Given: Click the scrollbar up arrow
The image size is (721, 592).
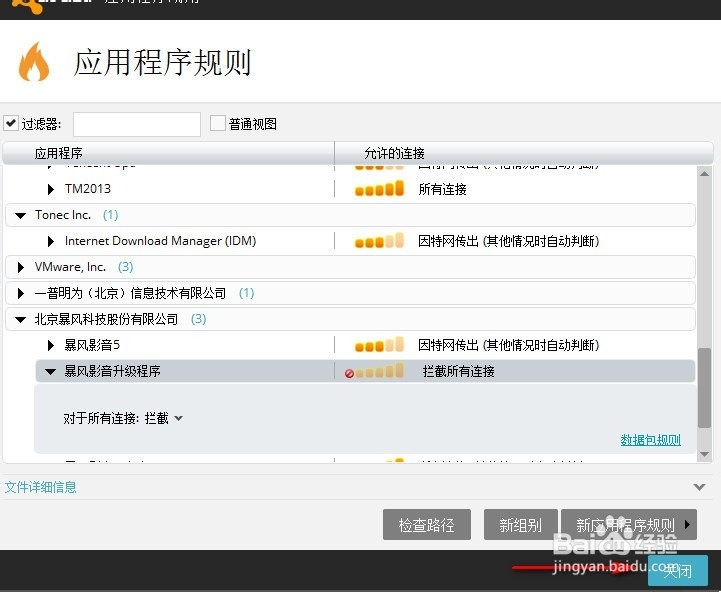Looking at the screenshot, I should tap(704, 174).
